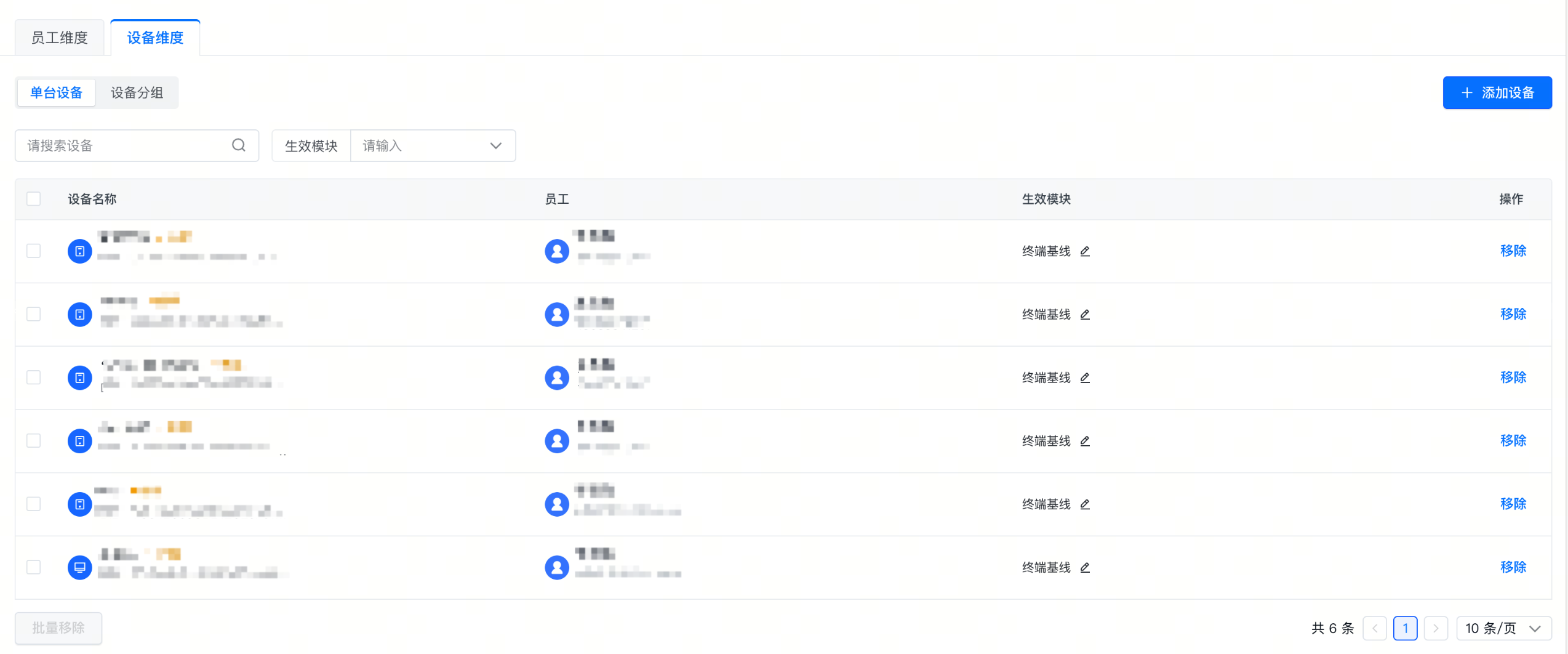Check the first device row checkbox

pyautogui.click(x=34, y=251)
